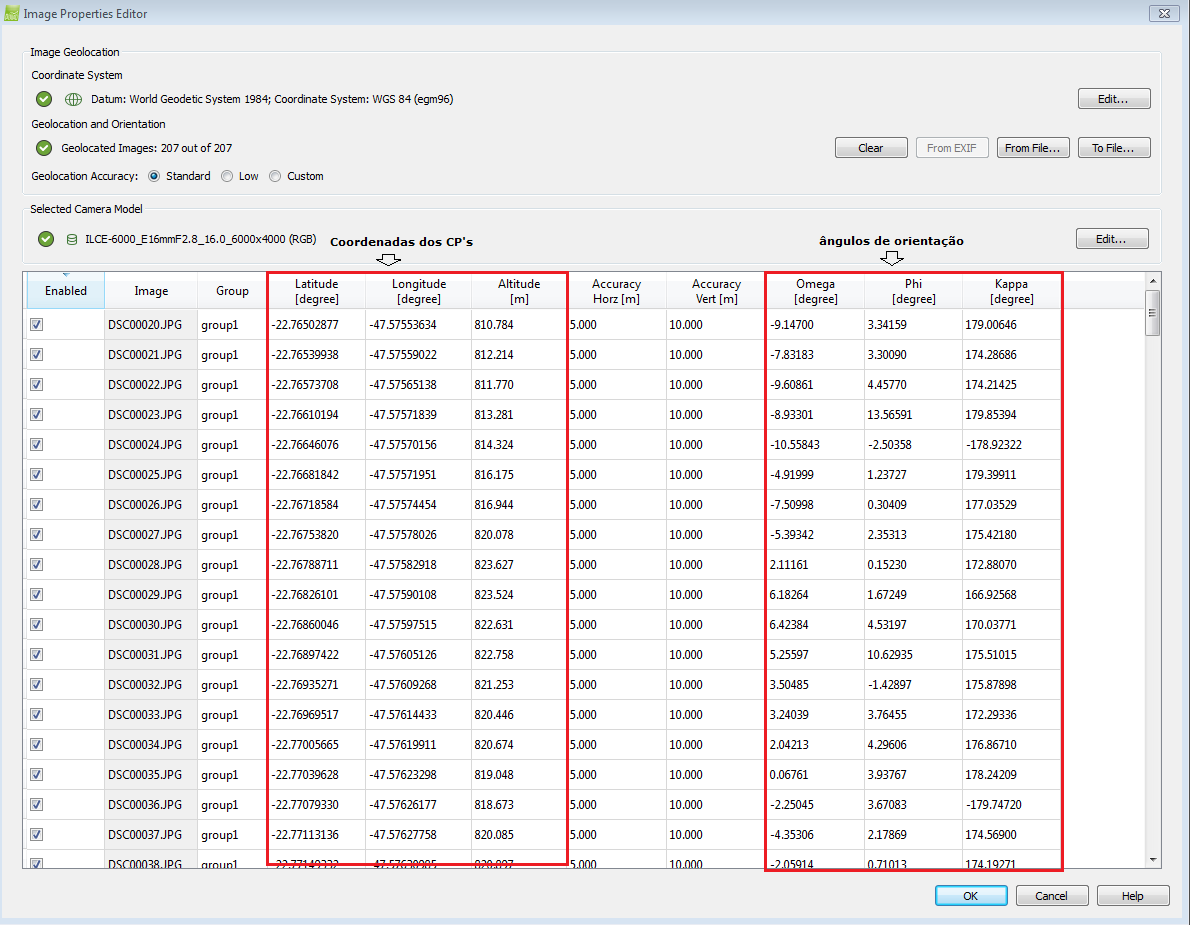Select altitude value 823.627
This screenshot has width=1190, height=925.
(519, 565)
